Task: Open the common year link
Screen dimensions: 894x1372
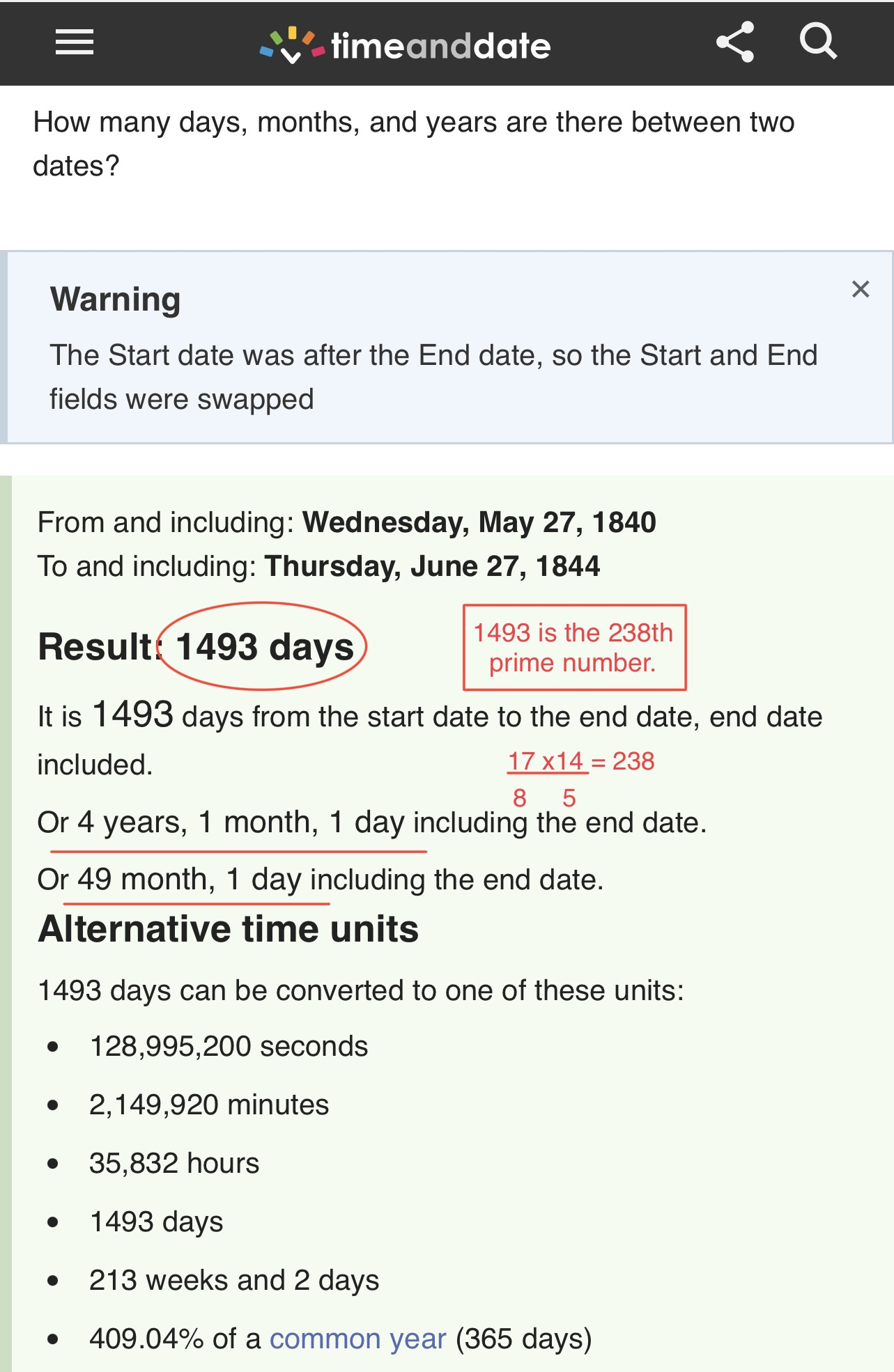Action: pos(357,1339)
